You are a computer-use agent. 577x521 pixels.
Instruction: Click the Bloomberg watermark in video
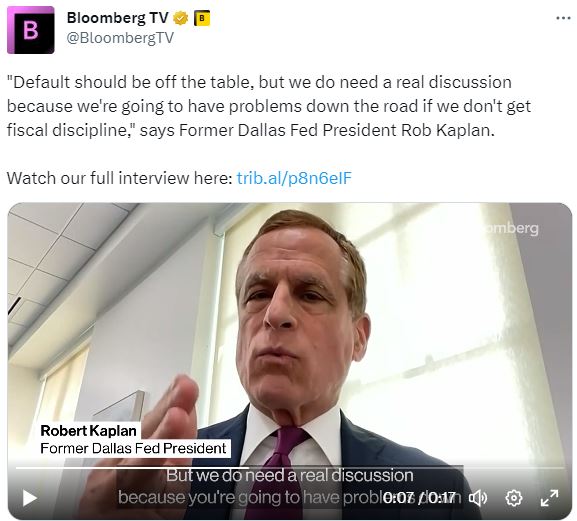click(511, 228)
